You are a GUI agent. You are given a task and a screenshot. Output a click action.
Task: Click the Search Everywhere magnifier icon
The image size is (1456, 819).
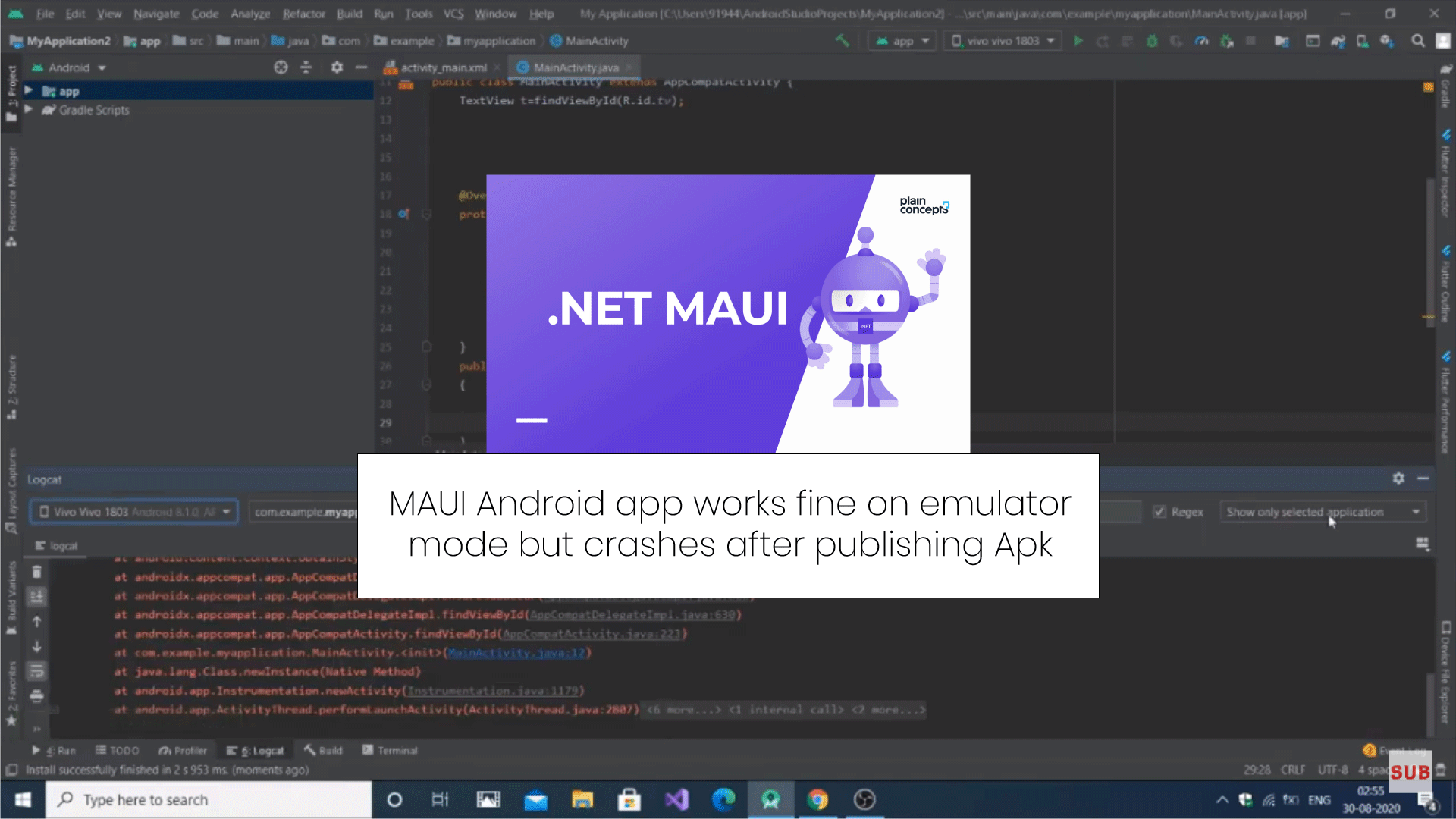pos(1417,41)
